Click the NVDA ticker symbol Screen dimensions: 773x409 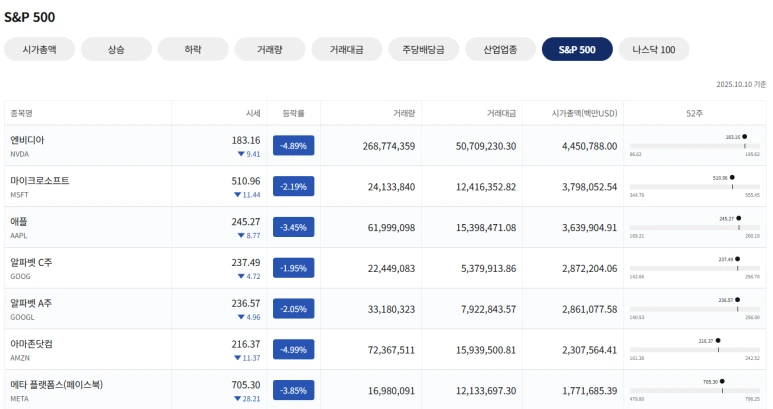20,154
